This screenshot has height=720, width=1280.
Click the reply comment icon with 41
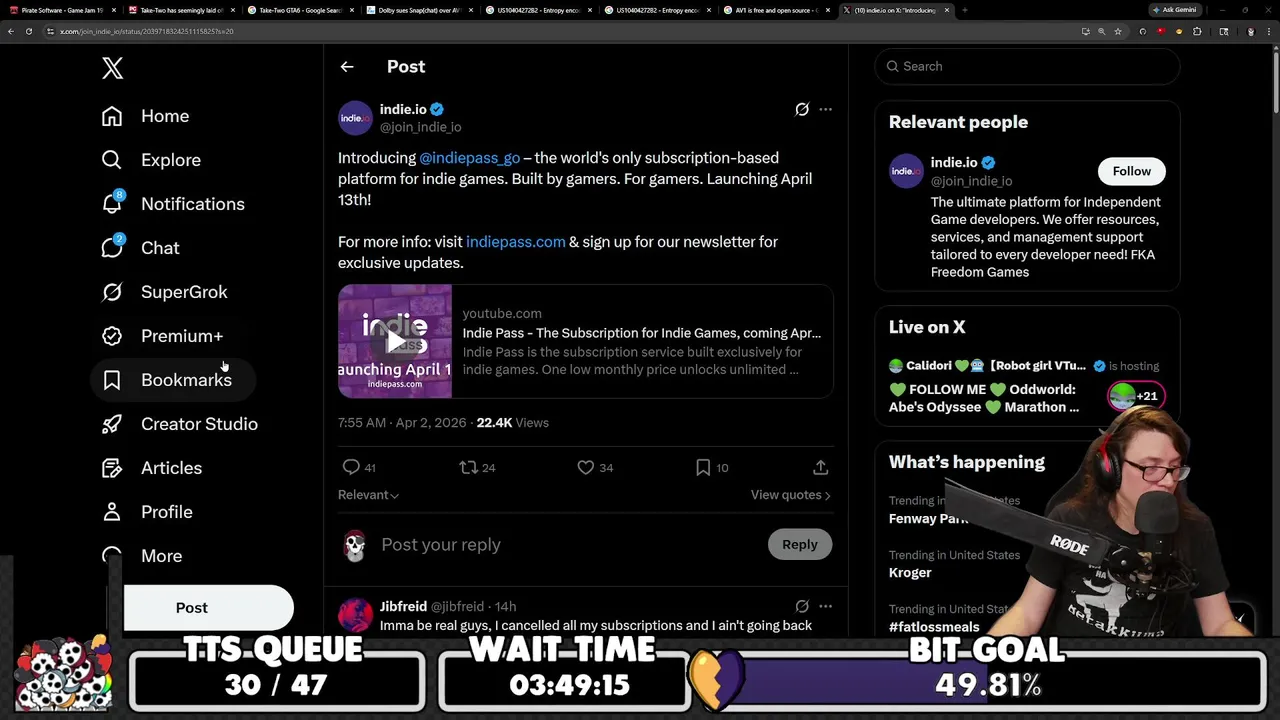(351, 467)
